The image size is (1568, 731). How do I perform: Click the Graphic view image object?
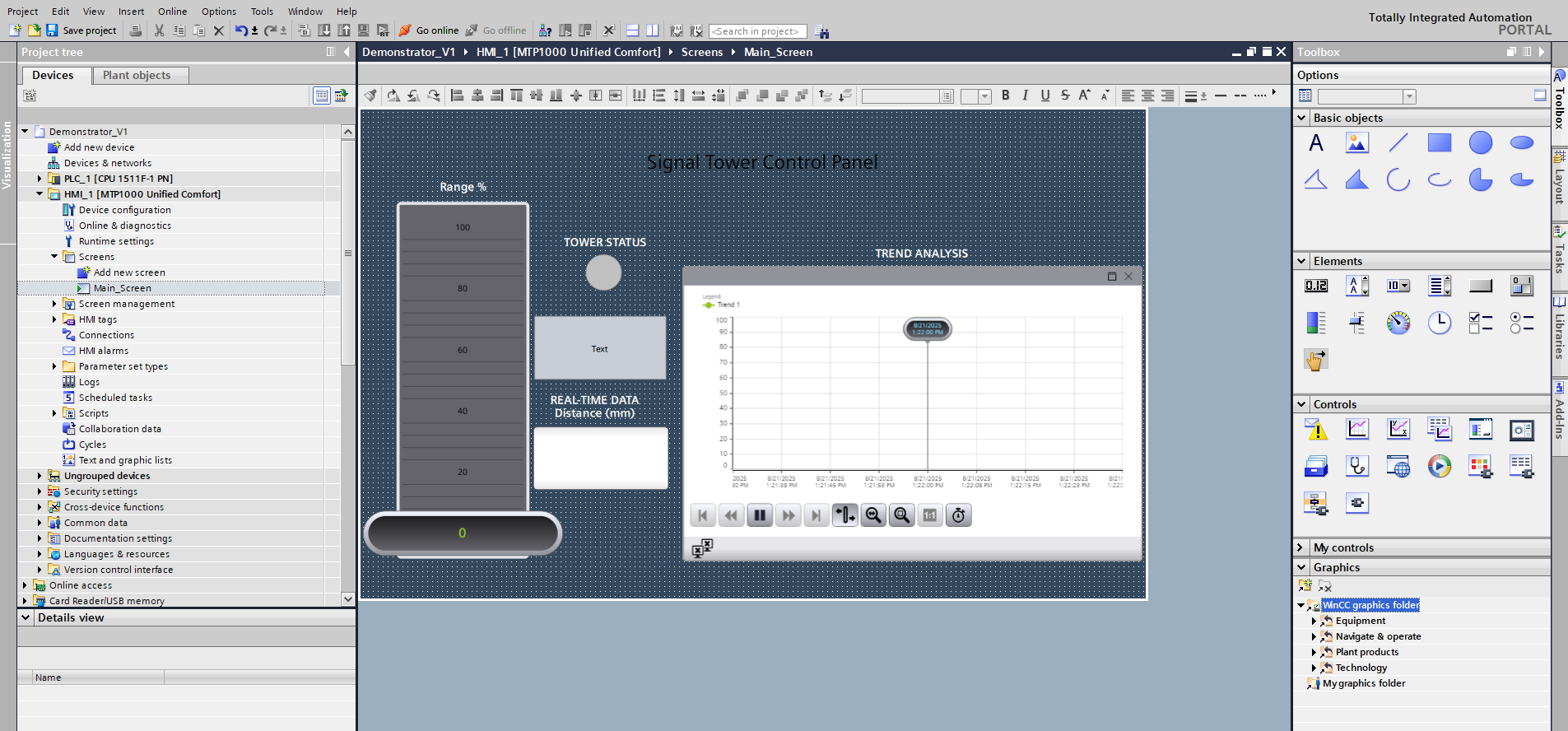[1356, 143]
